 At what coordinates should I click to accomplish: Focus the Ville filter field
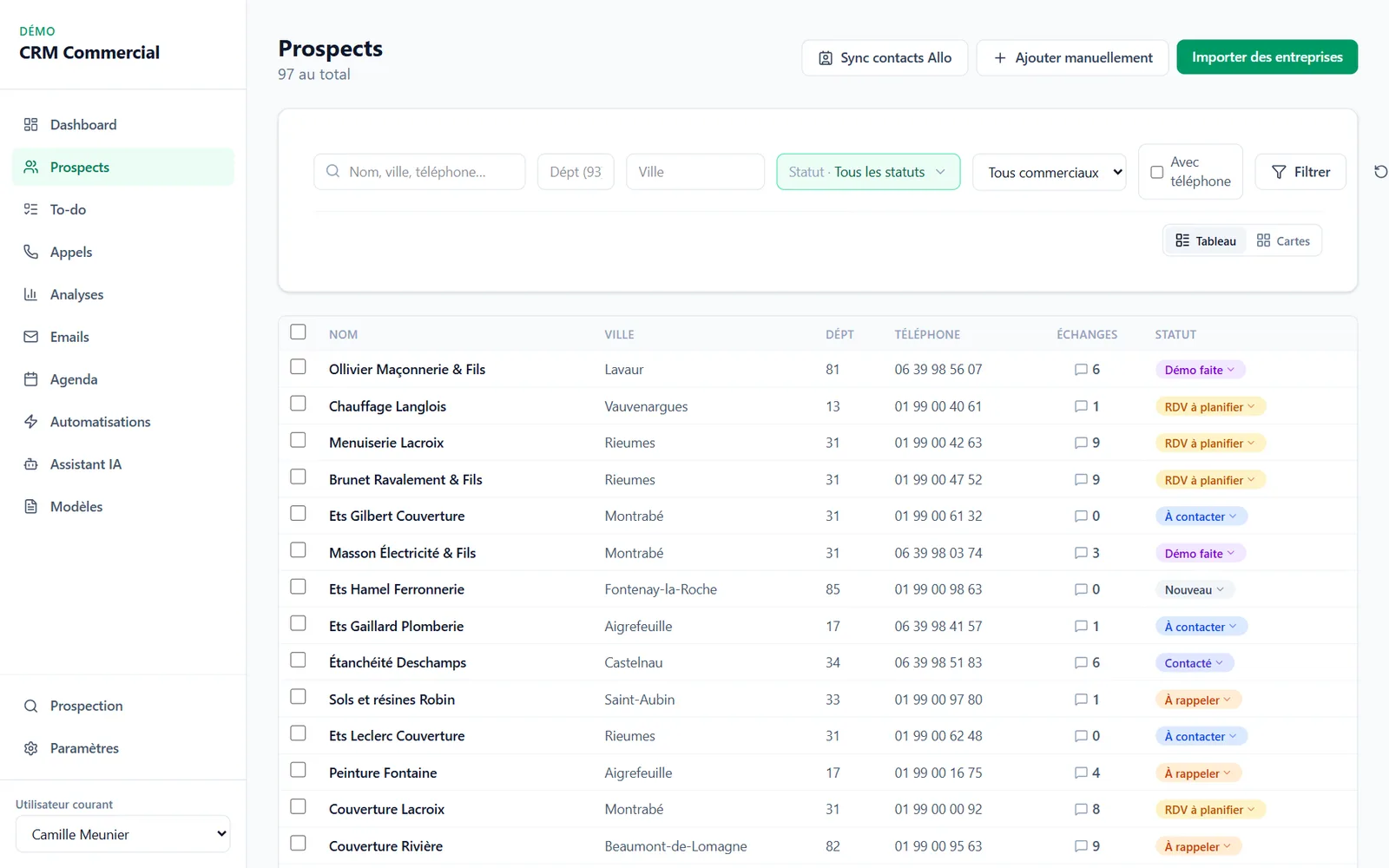click(695, 172)
